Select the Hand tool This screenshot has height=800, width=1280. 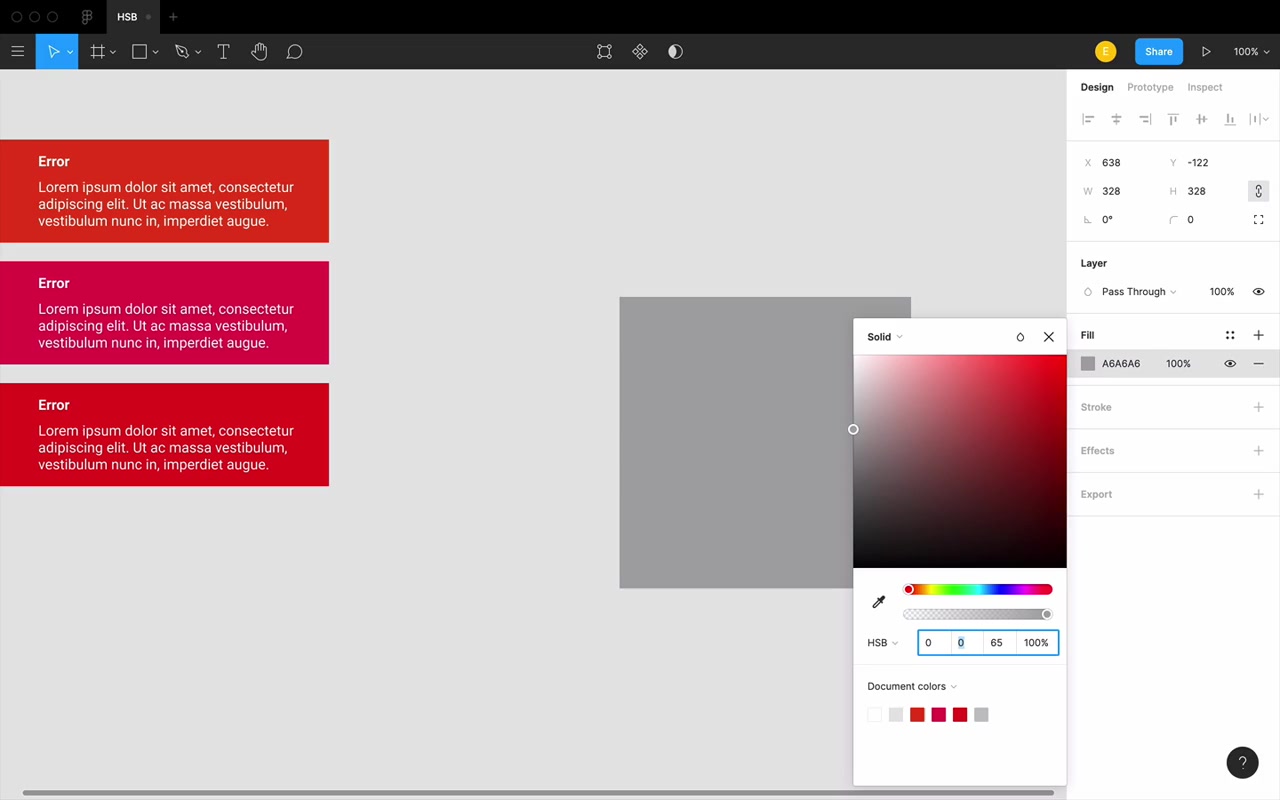(259, 52)
